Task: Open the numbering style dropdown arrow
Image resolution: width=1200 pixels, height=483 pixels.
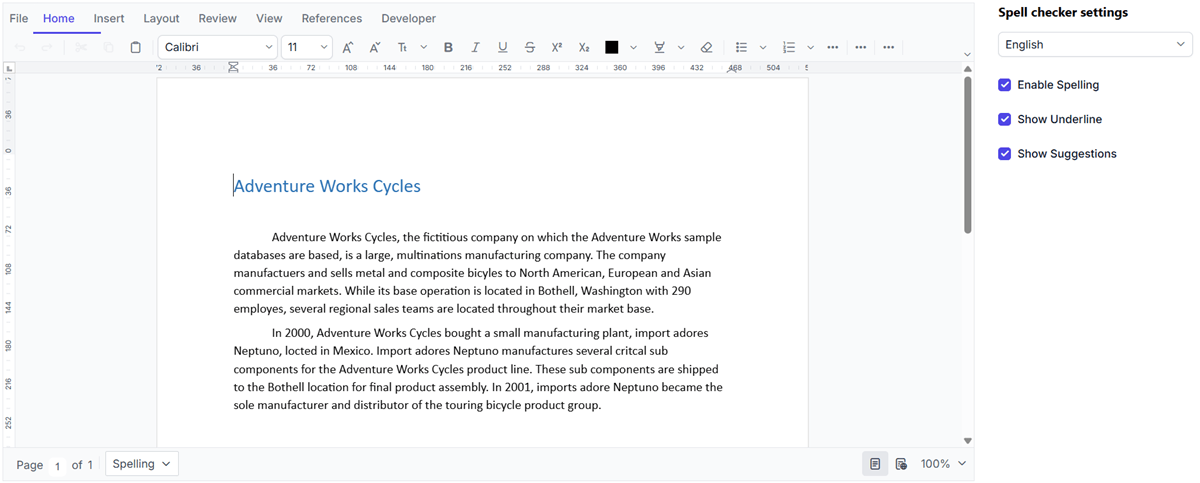Action: point(810,47)
